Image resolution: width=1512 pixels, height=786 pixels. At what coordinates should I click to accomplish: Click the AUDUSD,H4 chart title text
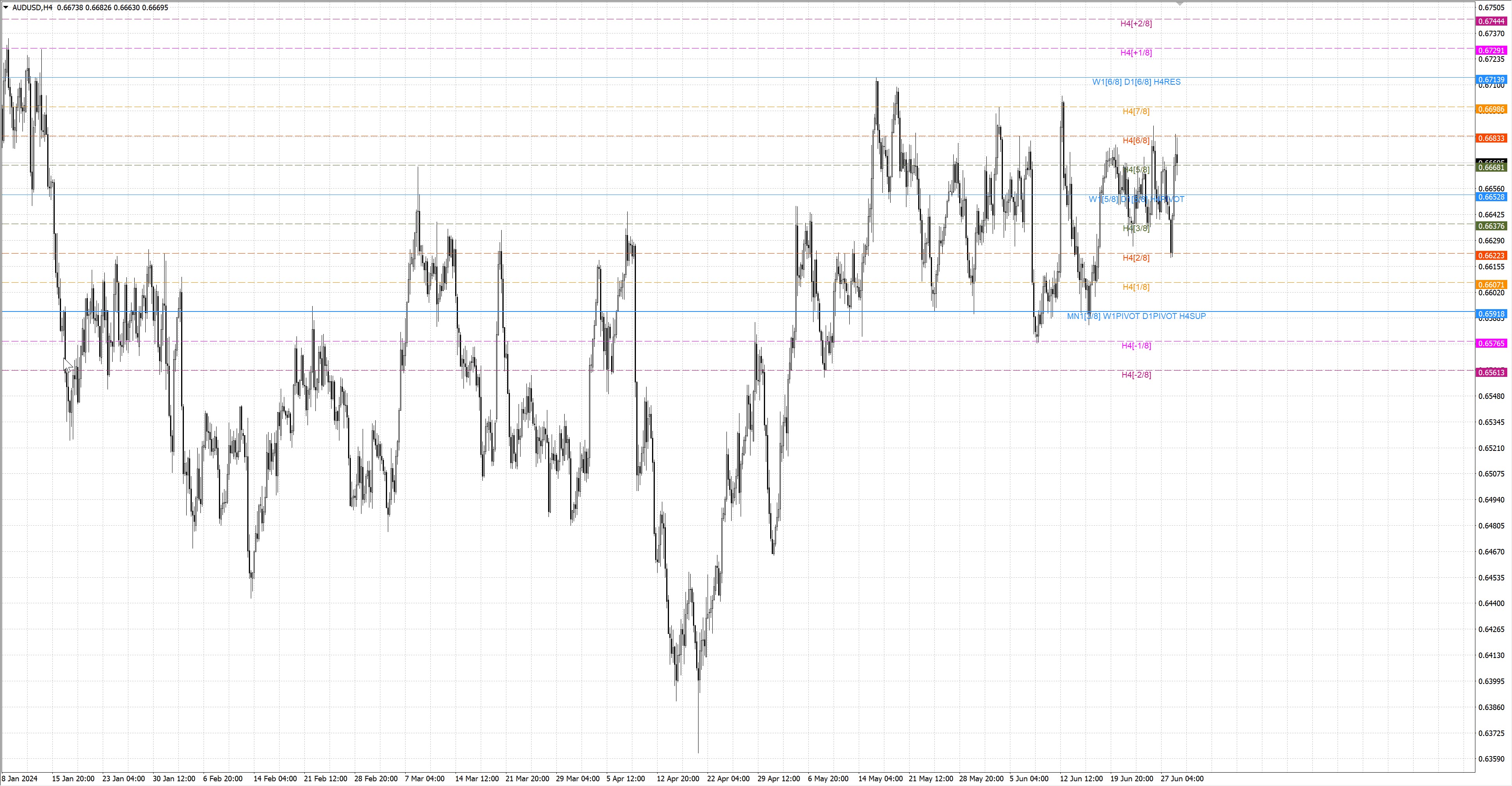coord(32,7)
